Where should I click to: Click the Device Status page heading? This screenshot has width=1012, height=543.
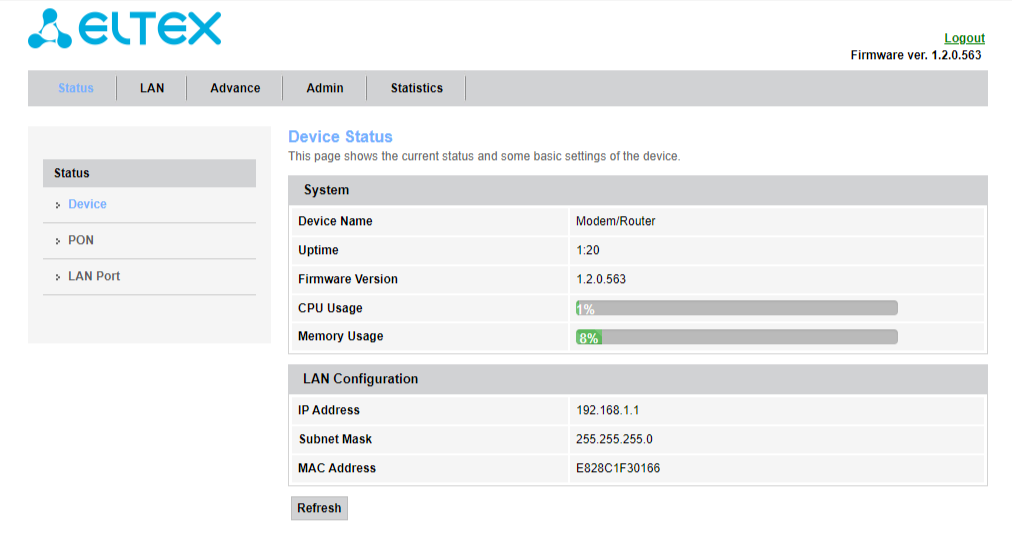click(x=340, y=137)
